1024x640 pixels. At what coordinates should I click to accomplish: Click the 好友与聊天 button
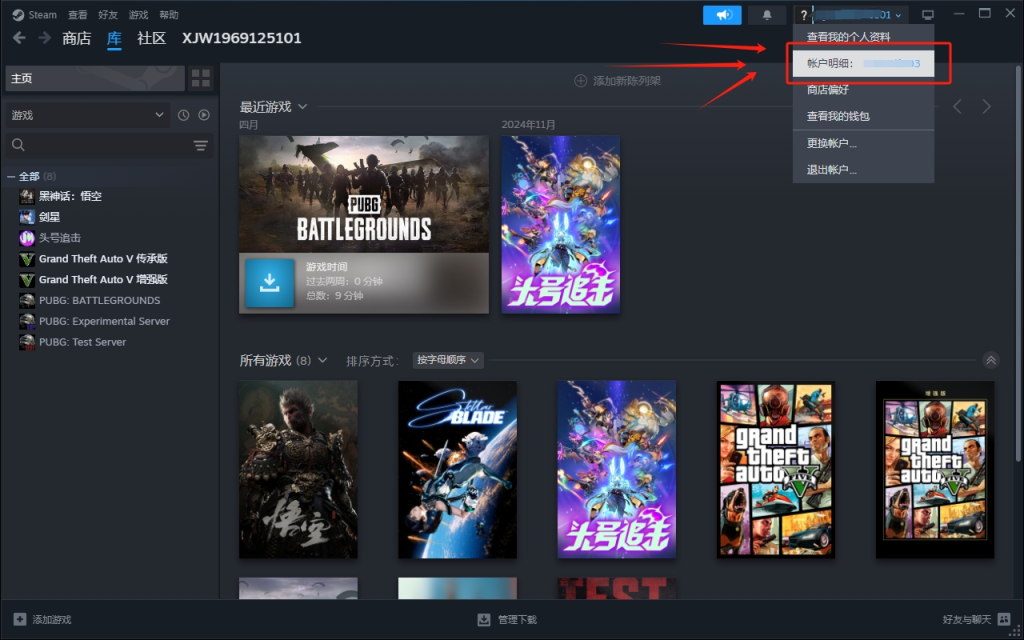tap(977, 619)
